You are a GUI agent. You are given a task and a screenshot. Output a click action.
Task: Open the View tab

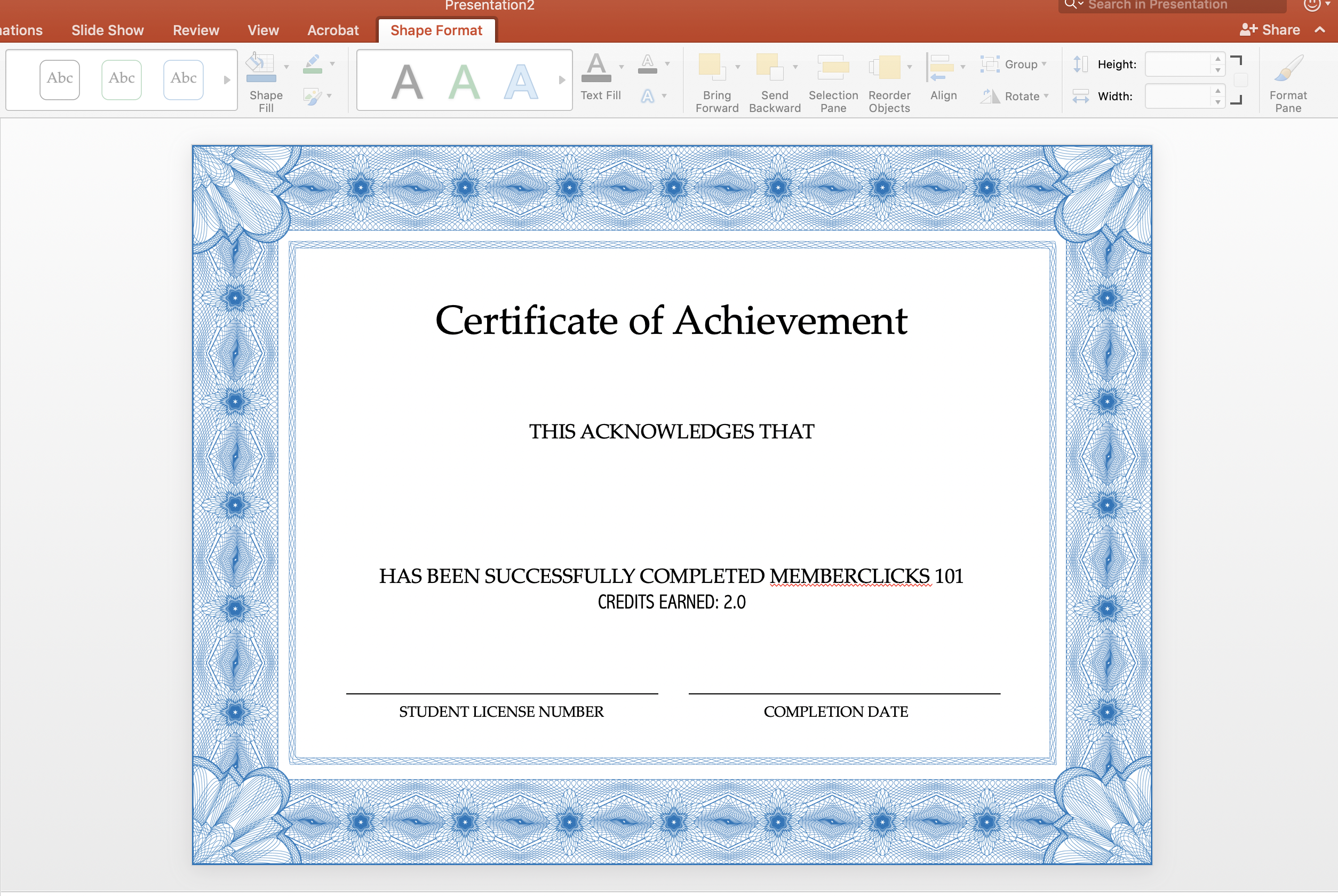(263, 30)
